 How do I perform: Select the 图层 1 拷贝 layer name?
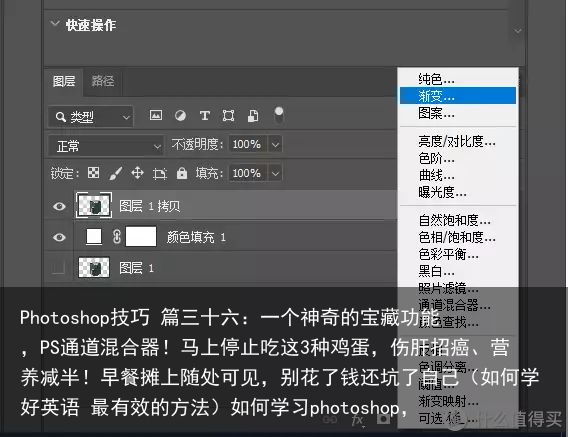point(150,206)
